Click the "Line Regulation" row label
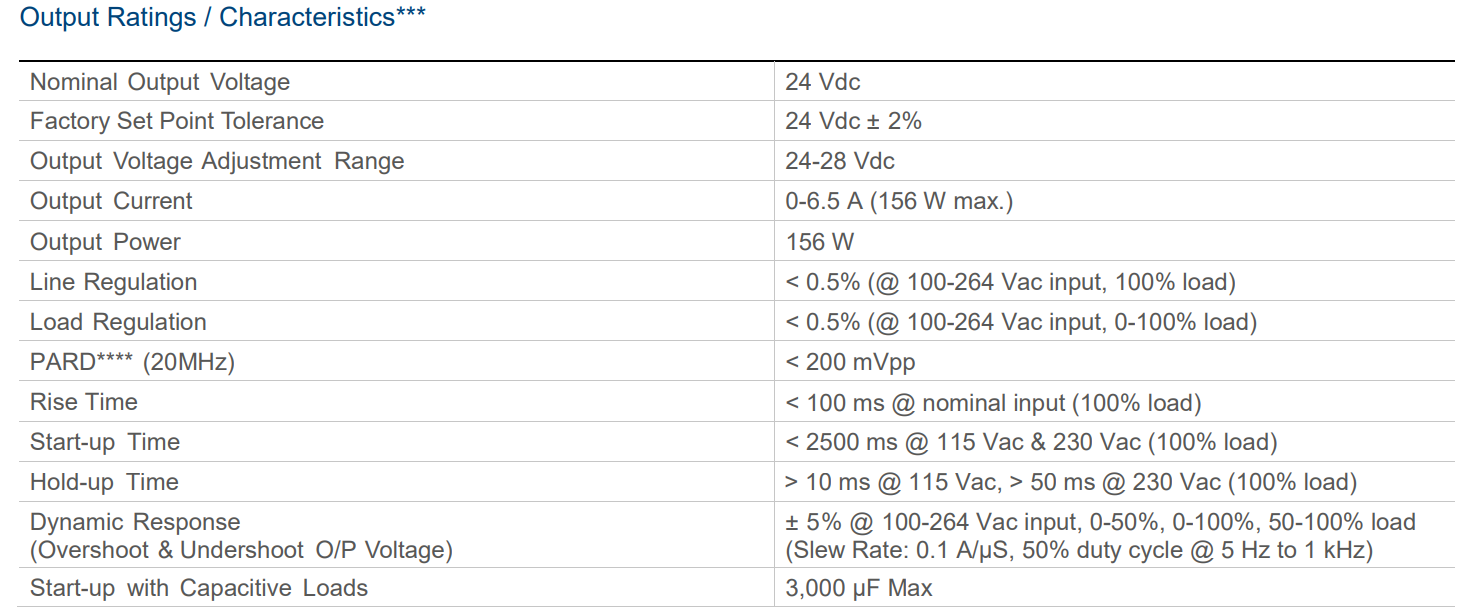1474x614 pixels. tap(113, 282)
